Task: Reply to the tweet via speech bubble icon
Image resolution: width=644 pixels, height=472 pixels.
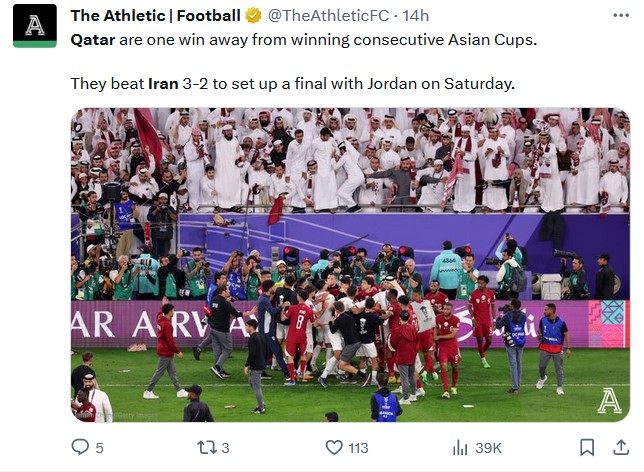Action: click(x=81, y=447)
